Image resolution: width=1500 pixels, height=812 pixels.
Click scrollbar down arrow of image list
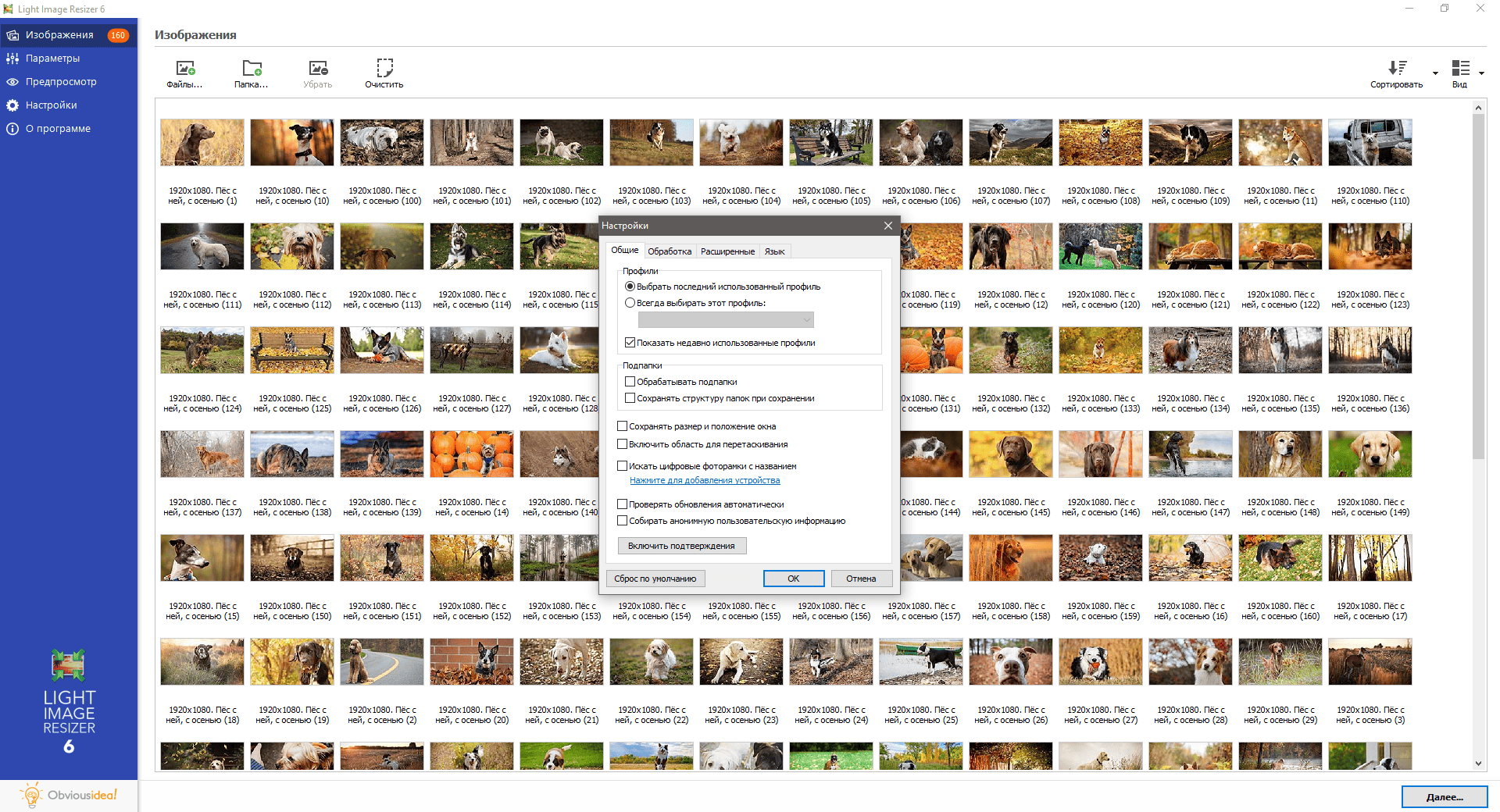tap(1478, 764)
